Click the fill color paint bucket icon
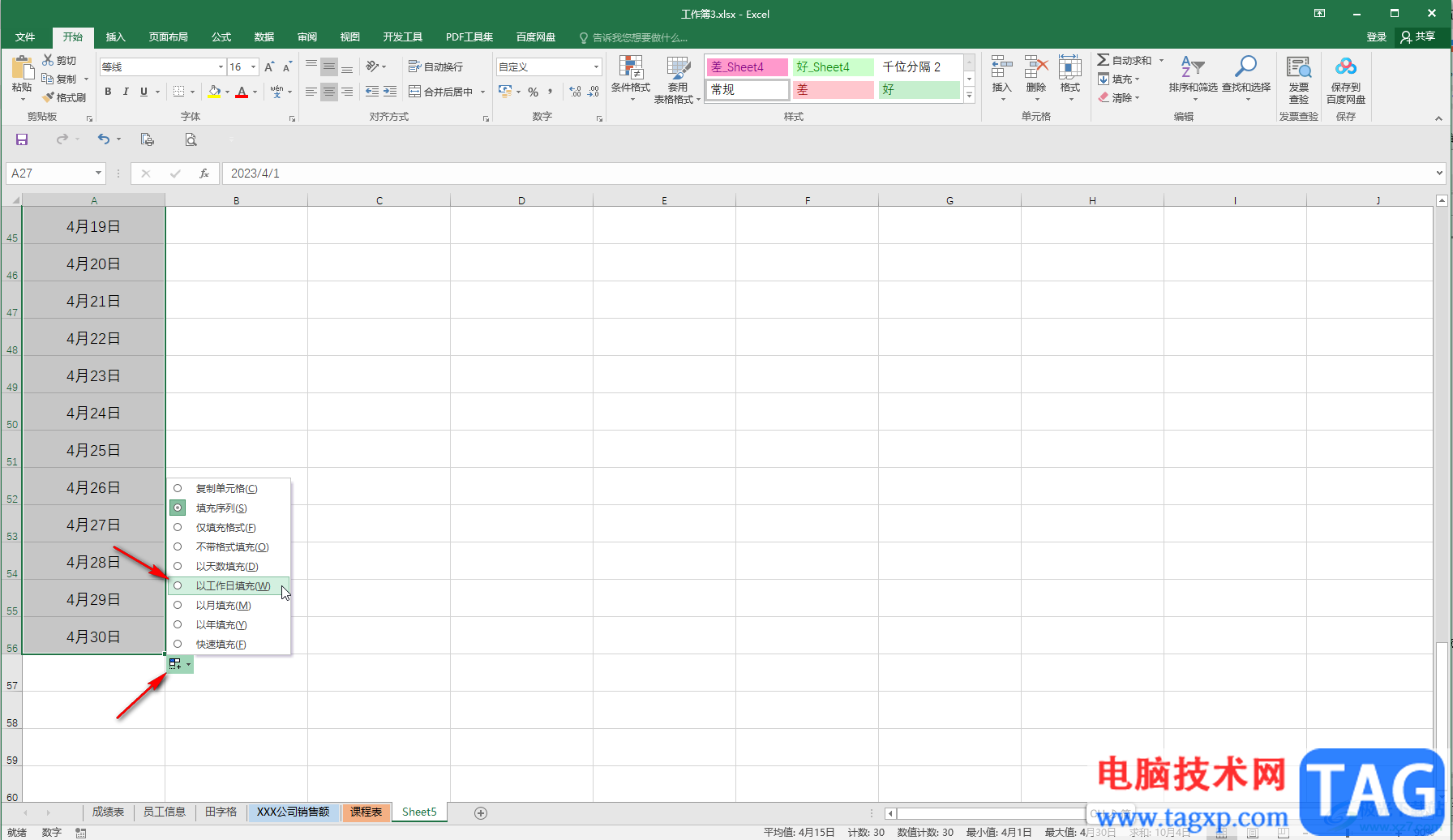Image resolution: width=1453 pixels, height=840 pixels. pyautogui.click(x=214, y=92)
